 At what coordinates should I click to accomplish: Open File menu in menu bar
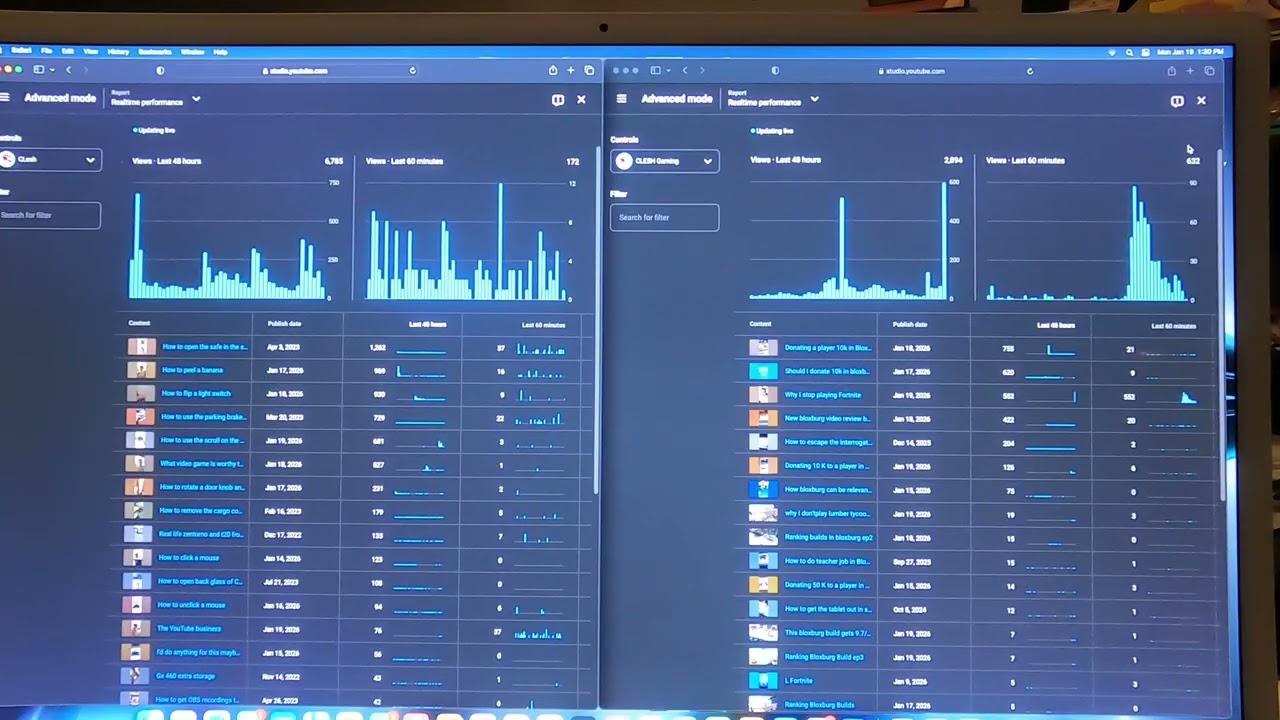click(46, 51)
